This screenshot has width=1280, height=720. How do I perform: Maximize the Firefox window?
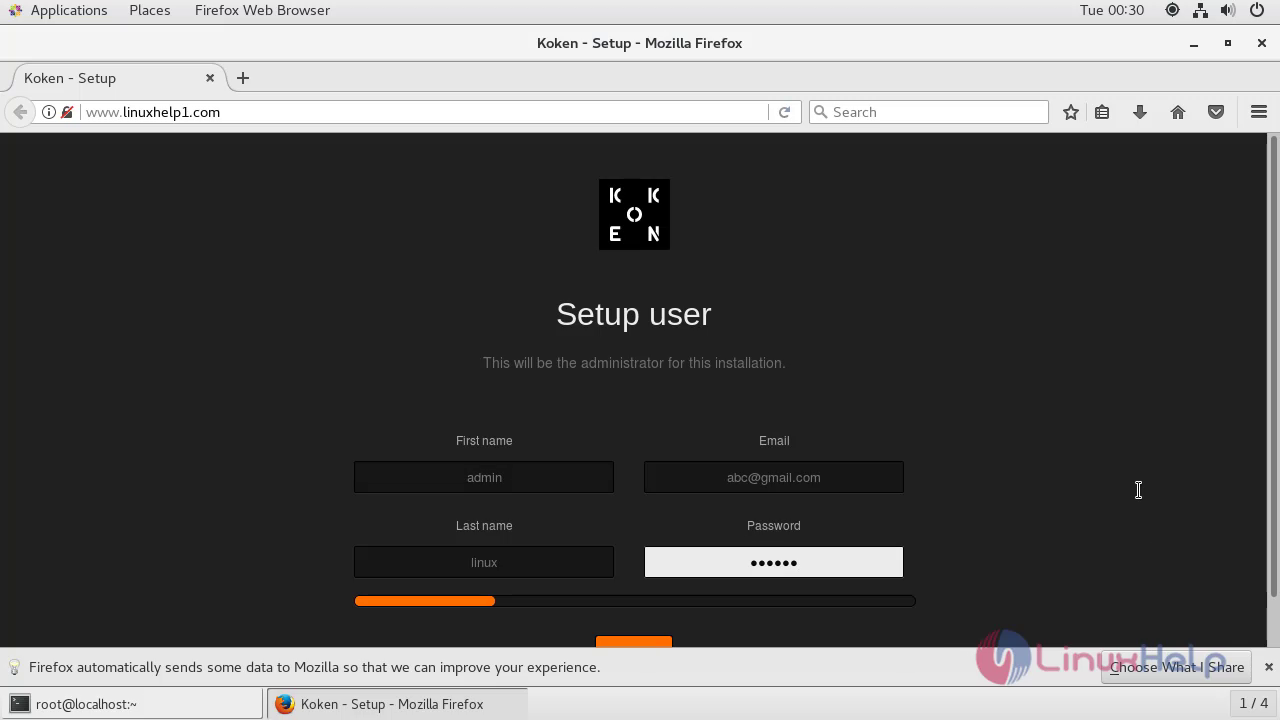[x=1228, y=43]
